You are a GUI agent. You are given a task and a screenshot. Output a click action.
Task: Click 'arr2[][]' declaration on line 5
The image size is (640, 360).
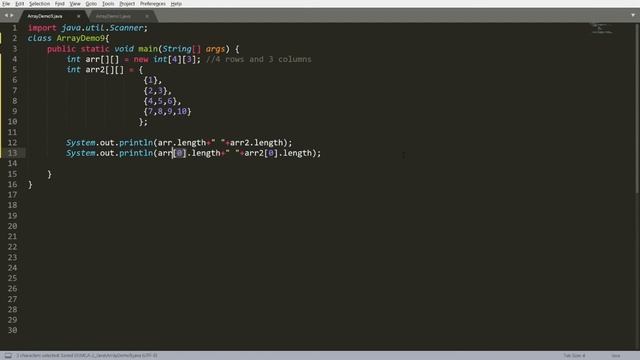104,70
